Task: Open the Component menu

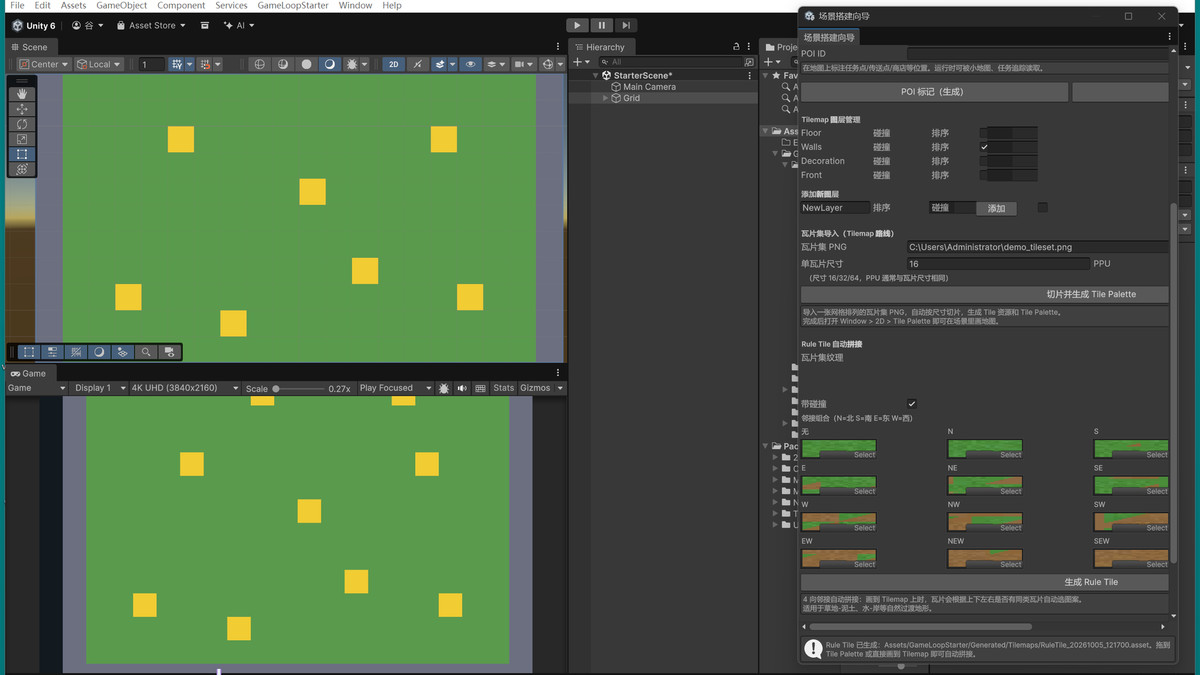Action: click(181, 5)
